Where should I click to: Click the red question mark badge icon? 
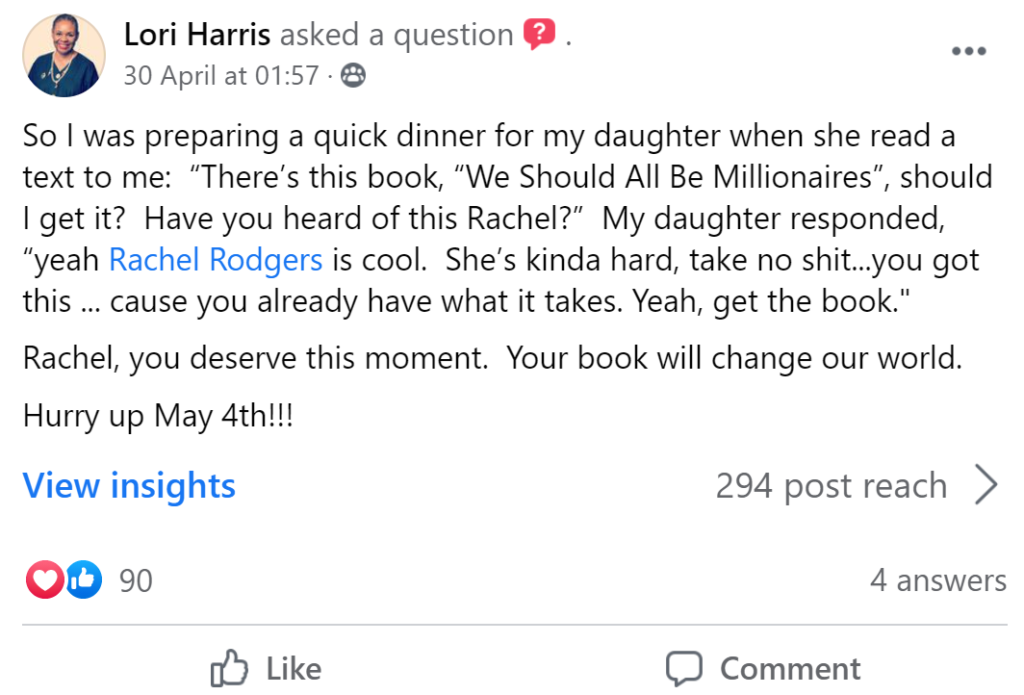(x=540, y=35)
